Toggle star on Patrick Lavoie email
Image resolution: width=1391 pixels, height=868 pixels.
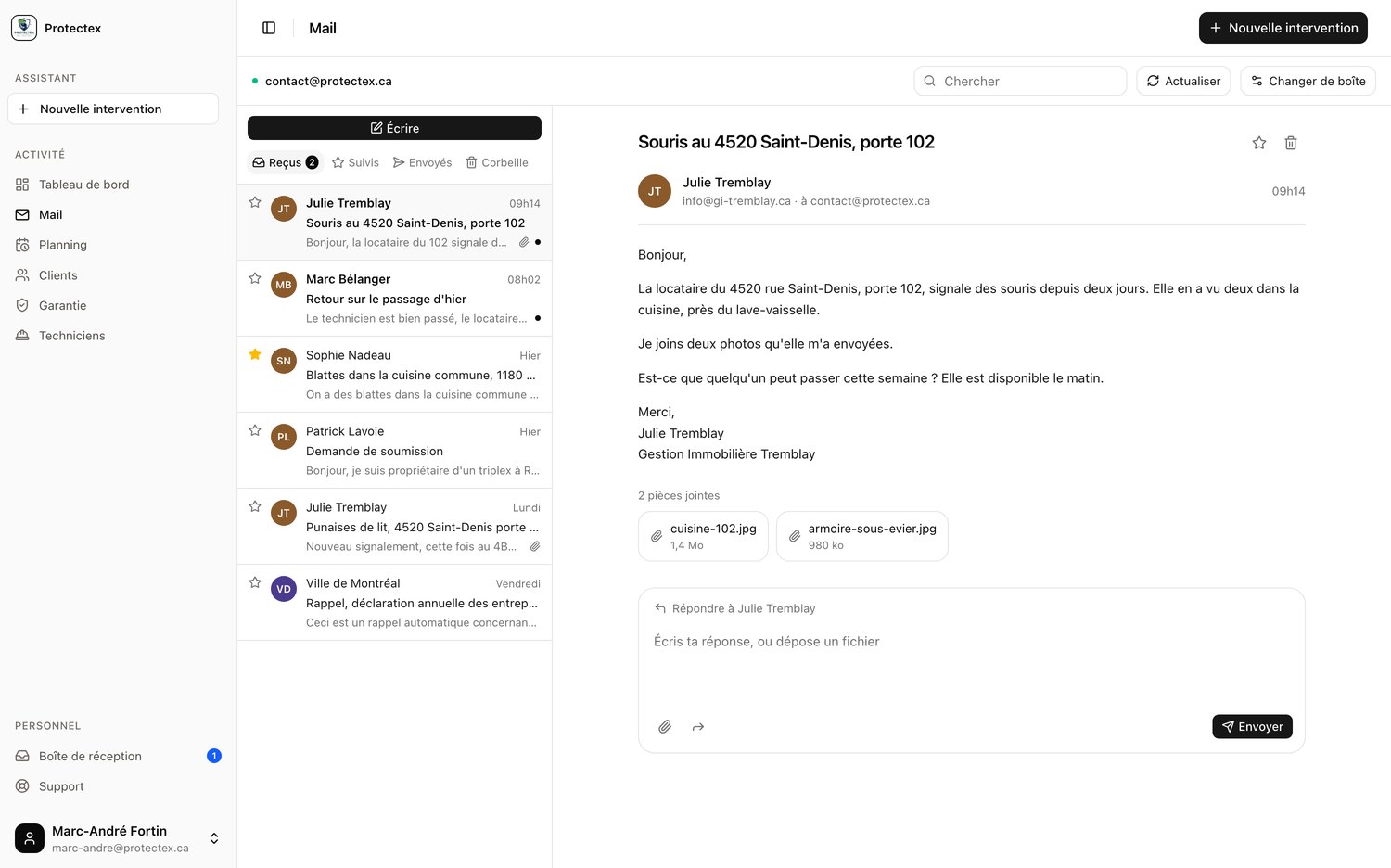pyautogui.click(x=255, y=430)
